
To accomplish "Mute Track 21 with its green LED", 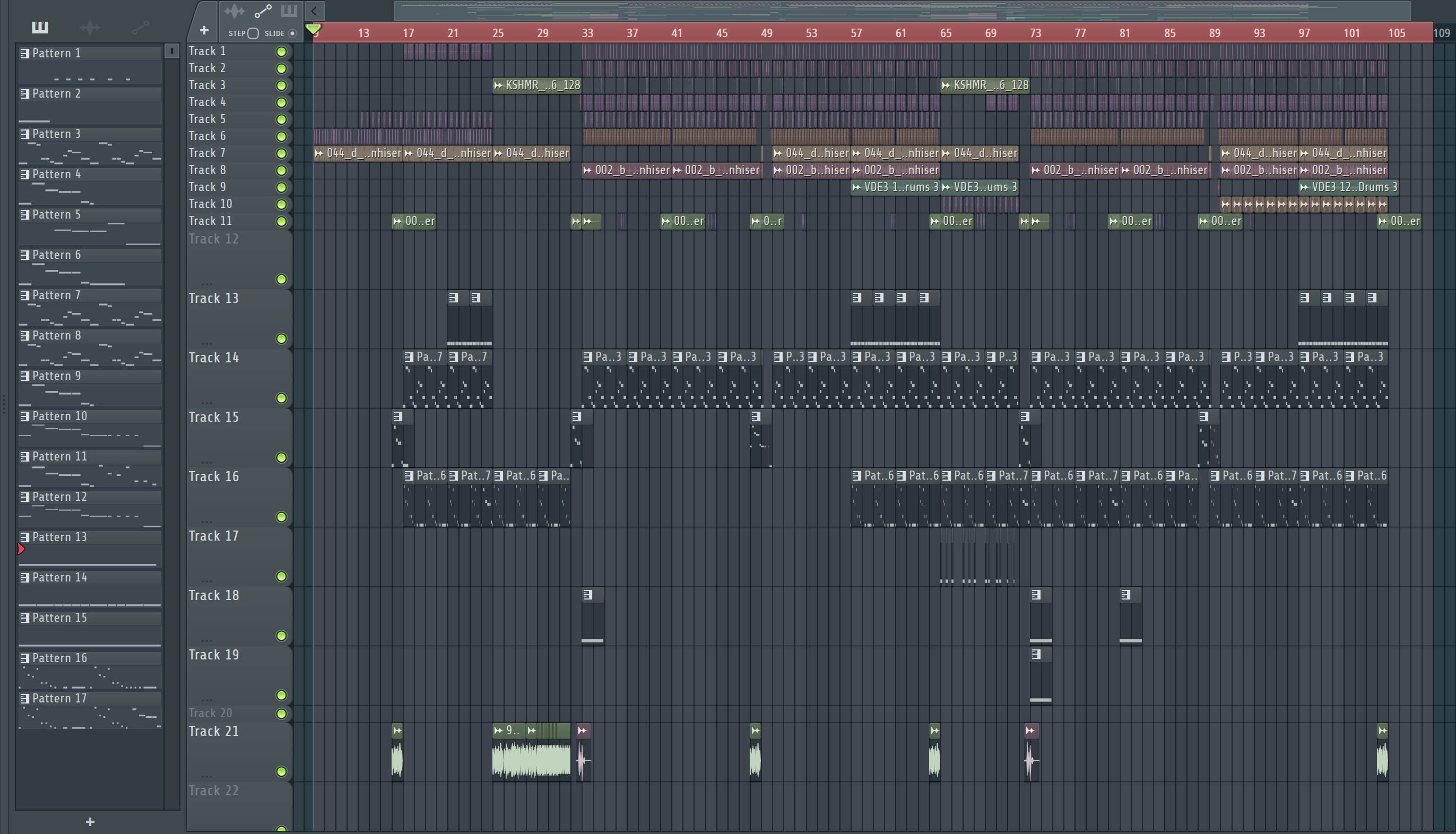I will pyautogui.click(x=281, y=771).
